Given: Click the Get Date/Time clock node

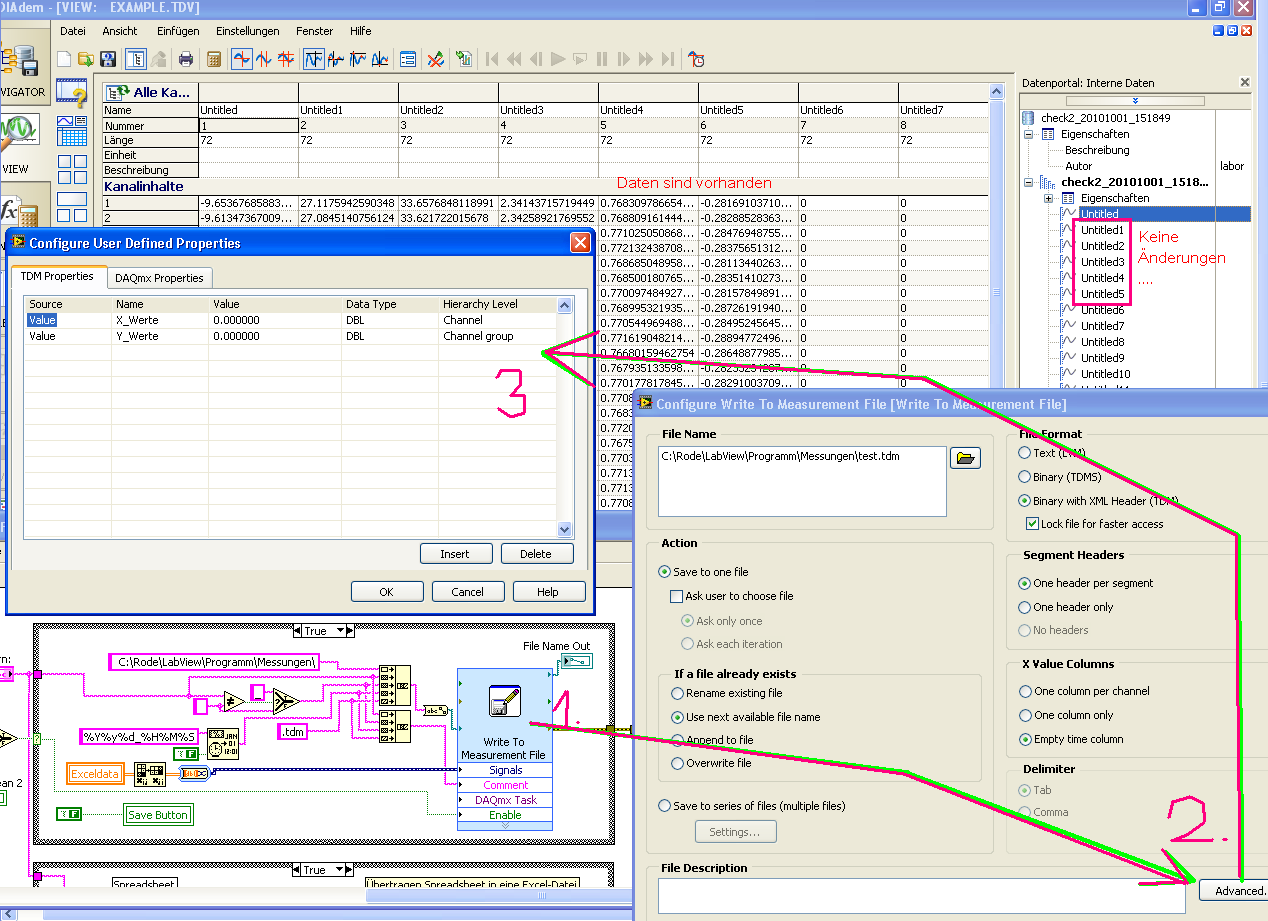Looking at the screenshot, I should click(x=223, y=744).
